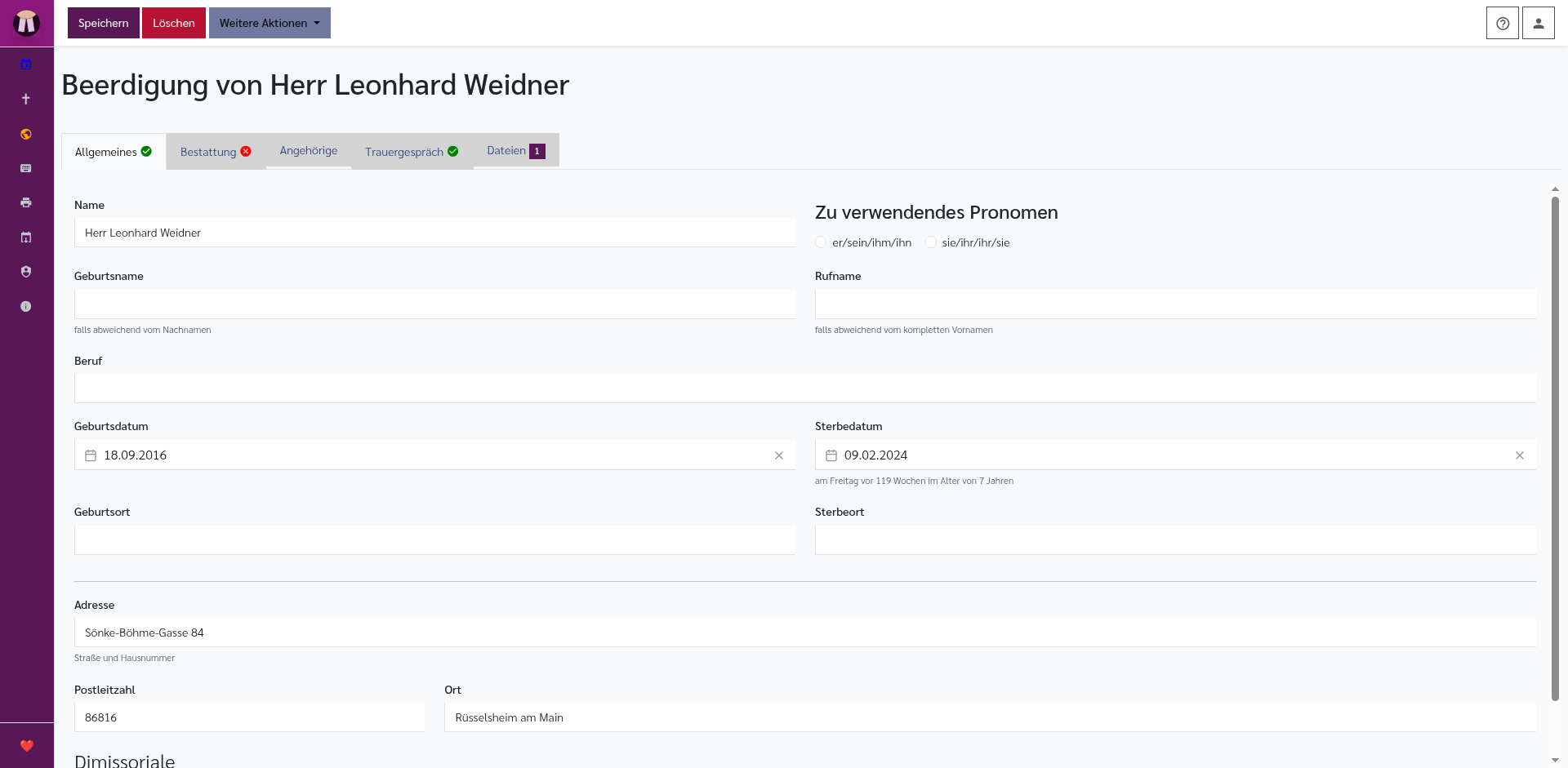Focus the Name input field
Screen dimensions: 1568x768
[x=434, y=233]
